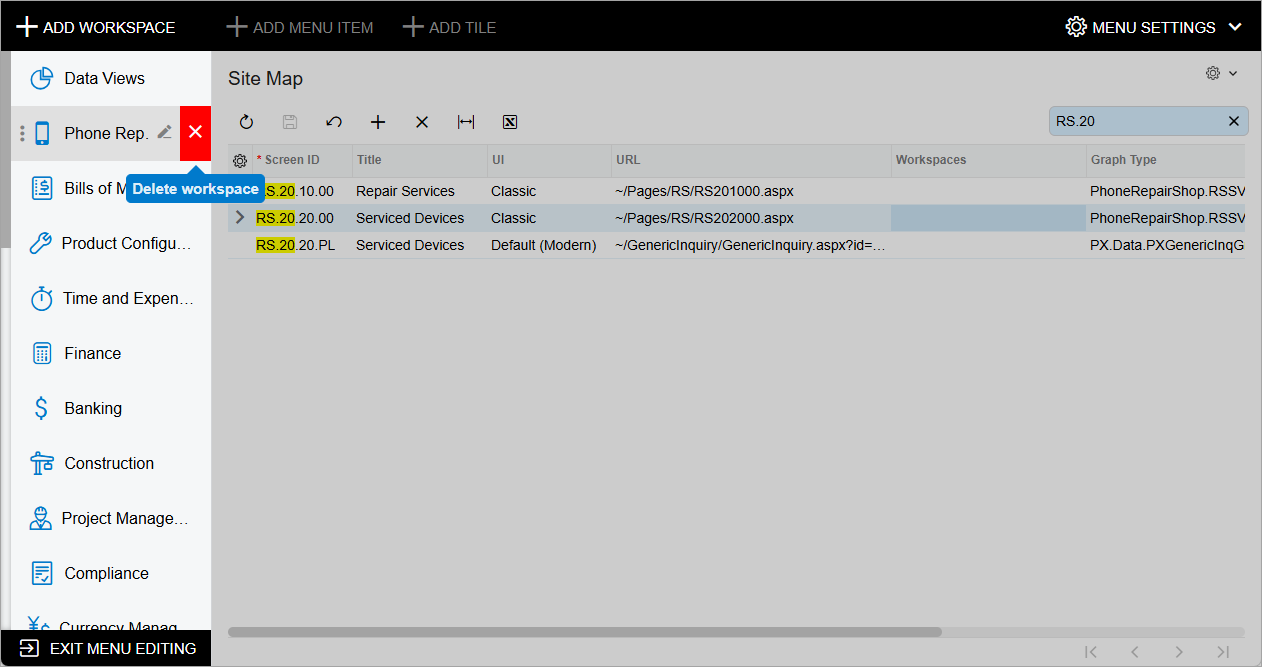Open column configuration via the gear icon on the grid
Viewport: 1262px width, 667px height.
pyautogui.click(x=240, y=160)
